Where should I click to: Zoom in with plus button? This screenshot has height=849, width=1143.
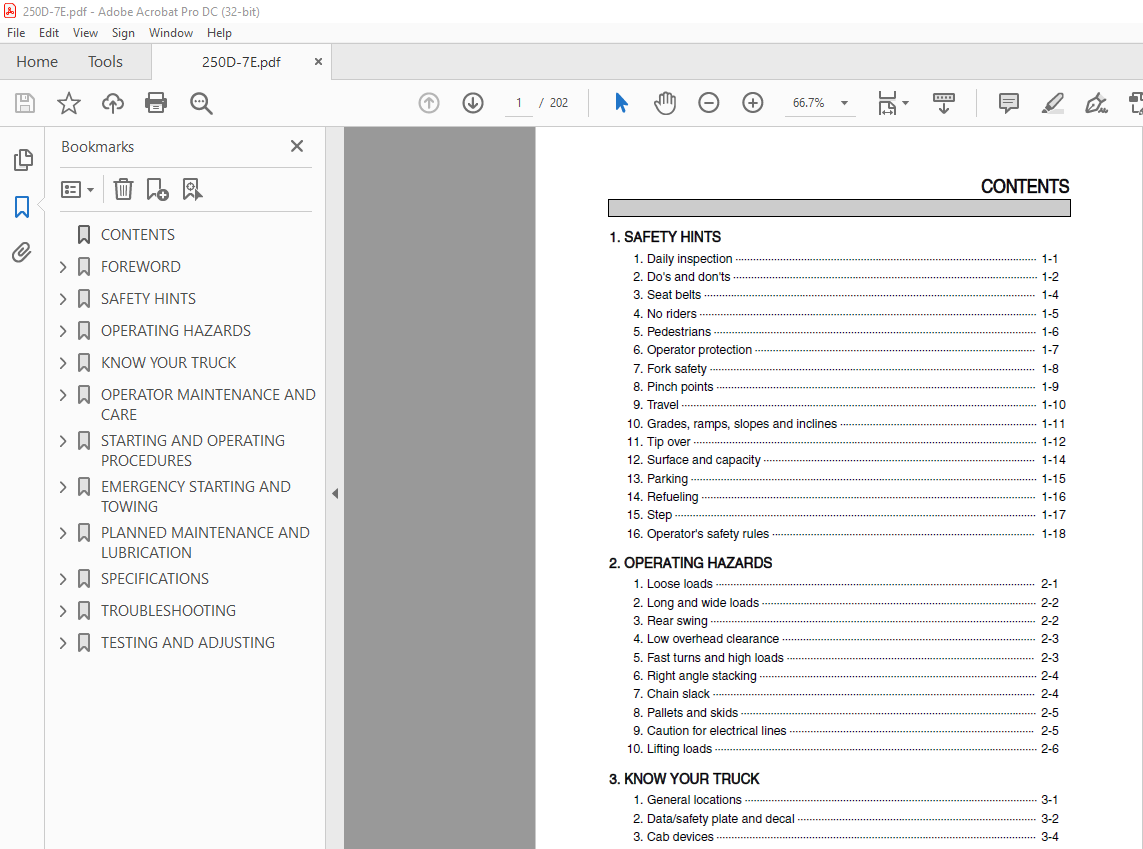pyautogui.click(x=752, y=103)
